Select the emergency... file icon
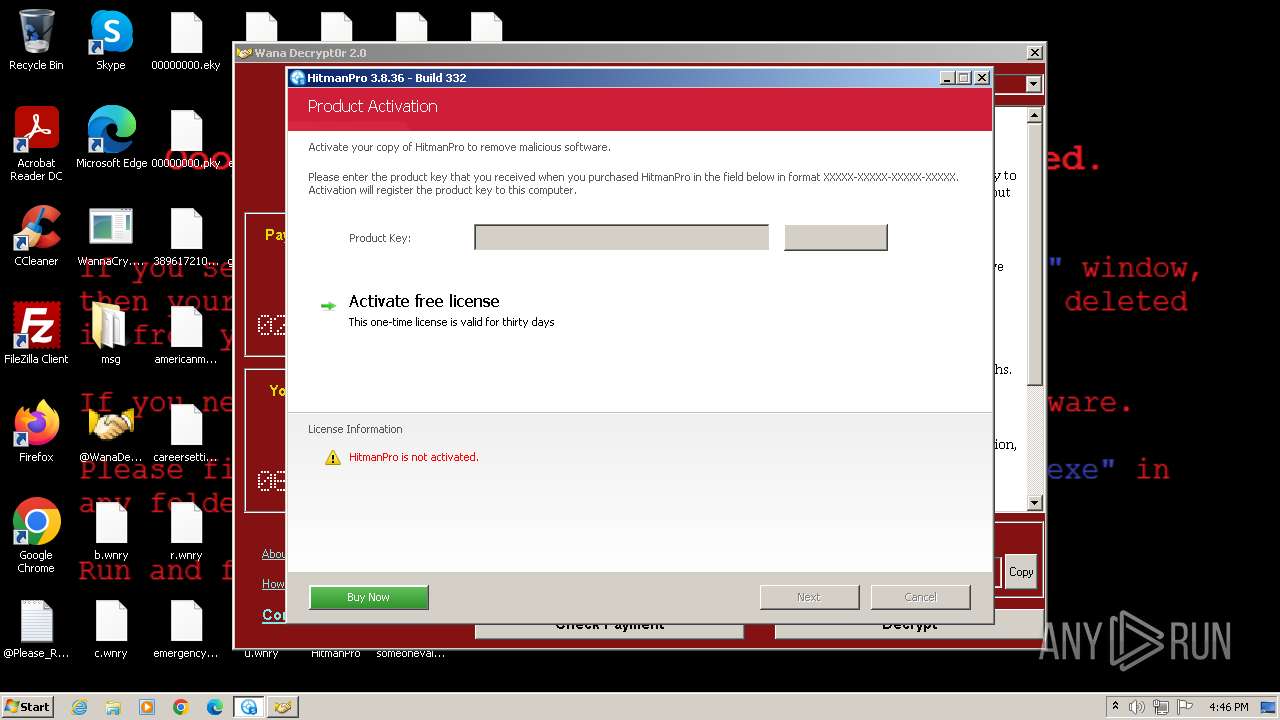The height and width of the screenshot is (720, 1280). tap(186, 628)
